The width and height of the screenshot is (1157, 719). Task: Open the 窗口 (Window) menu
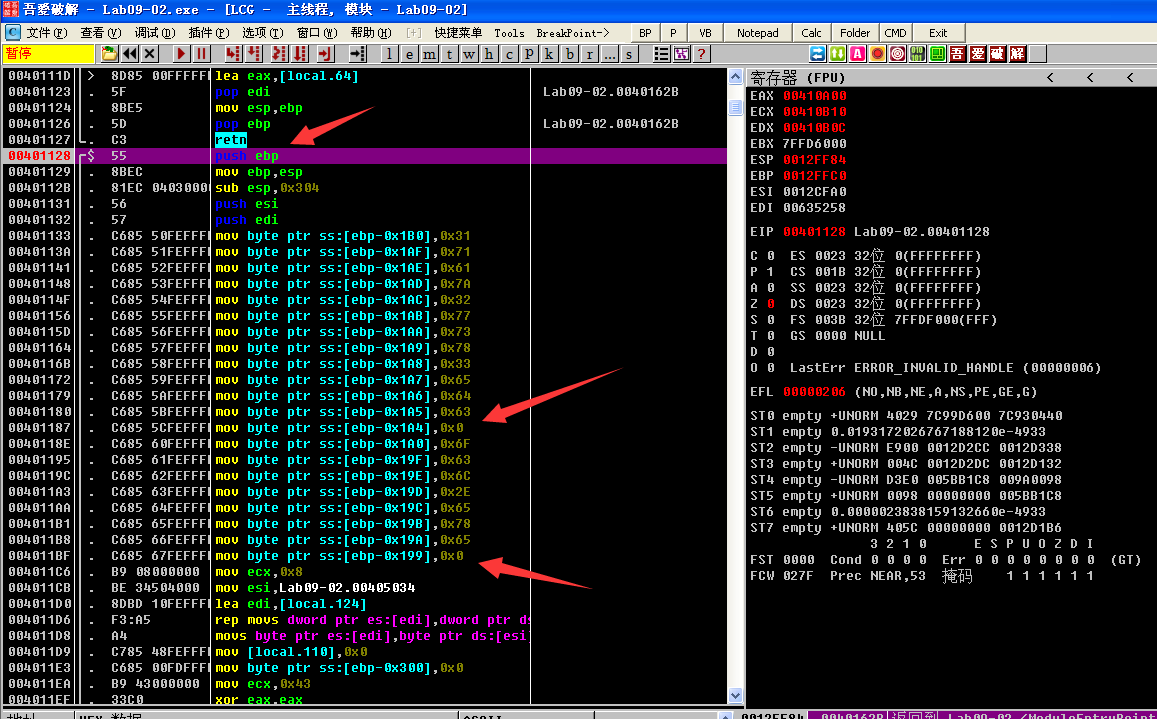(x=317, y=32)
